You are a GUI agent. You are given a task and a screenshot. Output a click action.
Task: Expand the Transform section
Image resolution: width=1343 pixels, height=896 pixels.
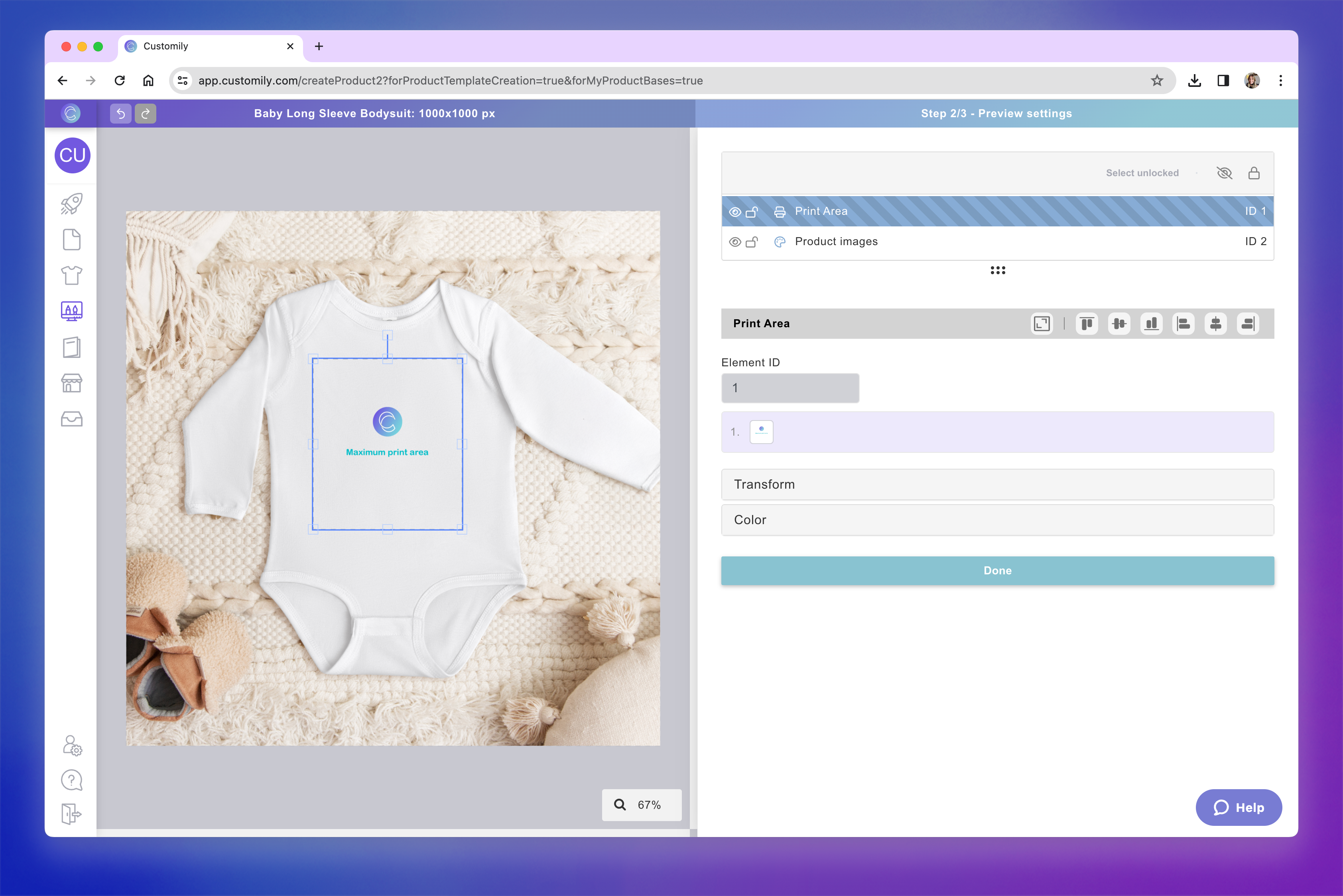pyautogui.click(x=997, y=485)
